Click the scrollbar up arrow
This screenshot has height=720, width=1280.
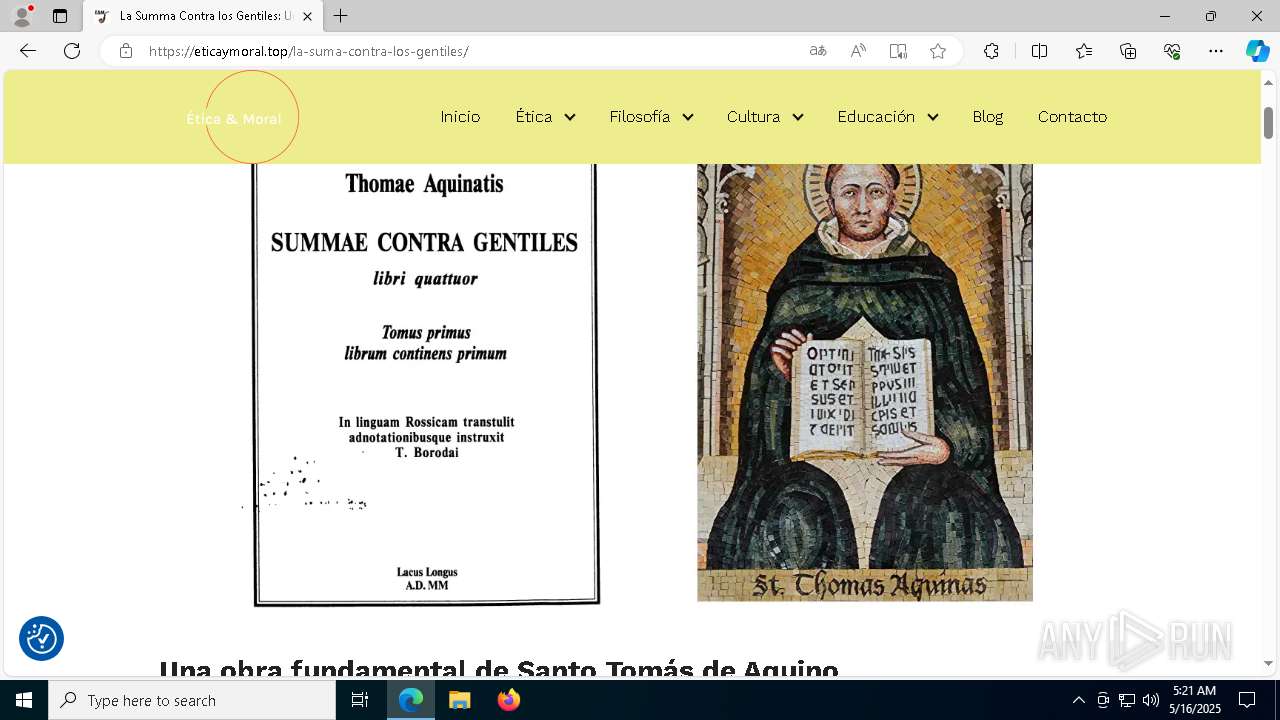[1268, 82]
